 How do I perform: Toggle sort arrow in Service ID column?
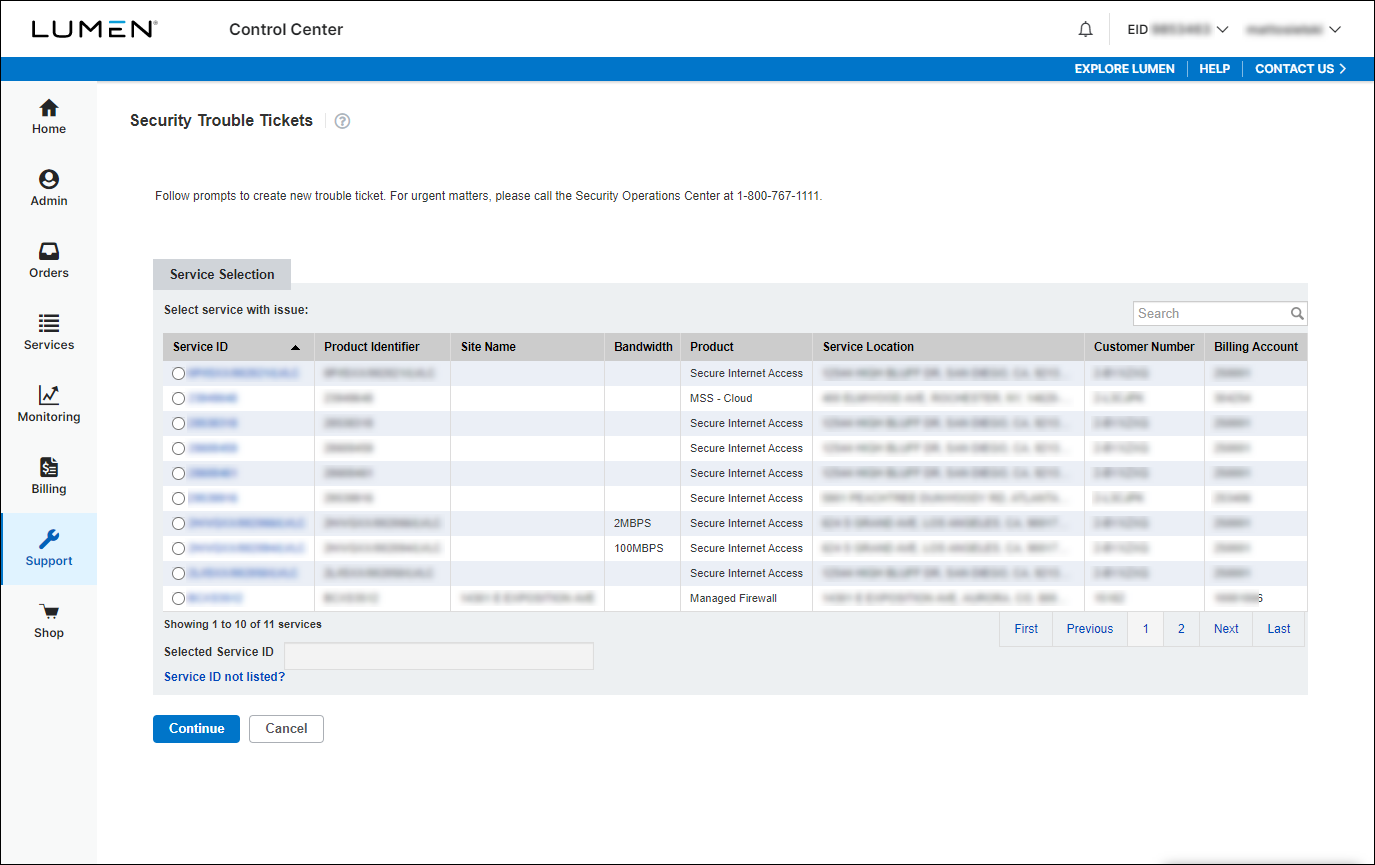point(295,348)
